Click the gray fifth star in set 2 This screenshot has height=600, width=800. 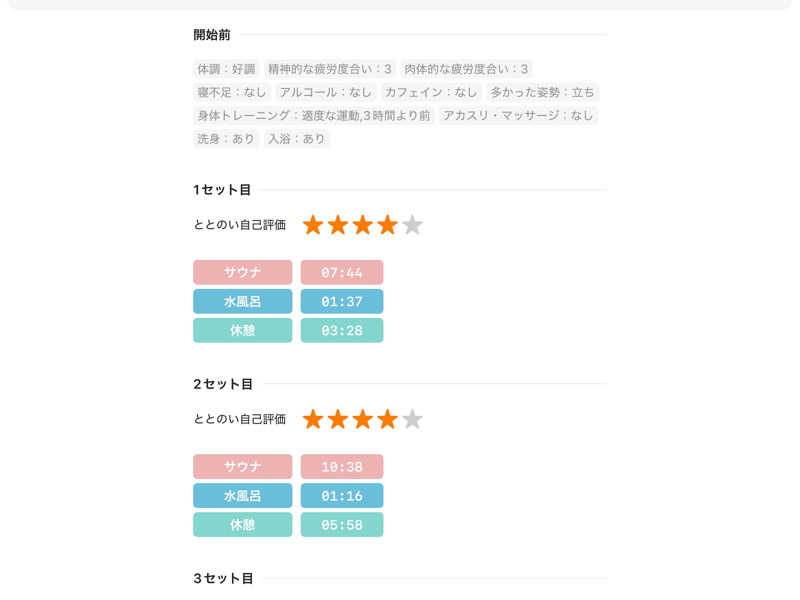pyautogui.click(x=412, y=419)
